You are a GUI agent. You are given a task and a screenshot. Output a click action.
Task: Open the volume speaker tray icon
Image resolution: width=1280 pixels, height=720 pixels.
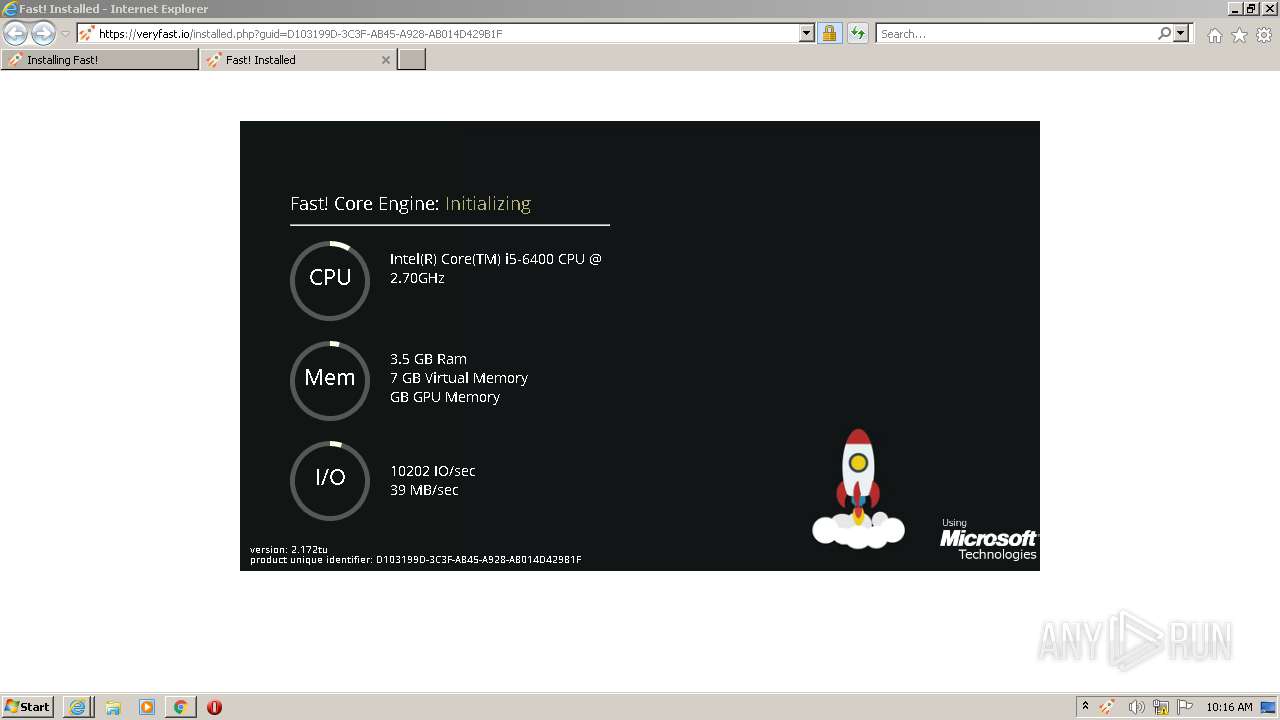[1136, 707]
